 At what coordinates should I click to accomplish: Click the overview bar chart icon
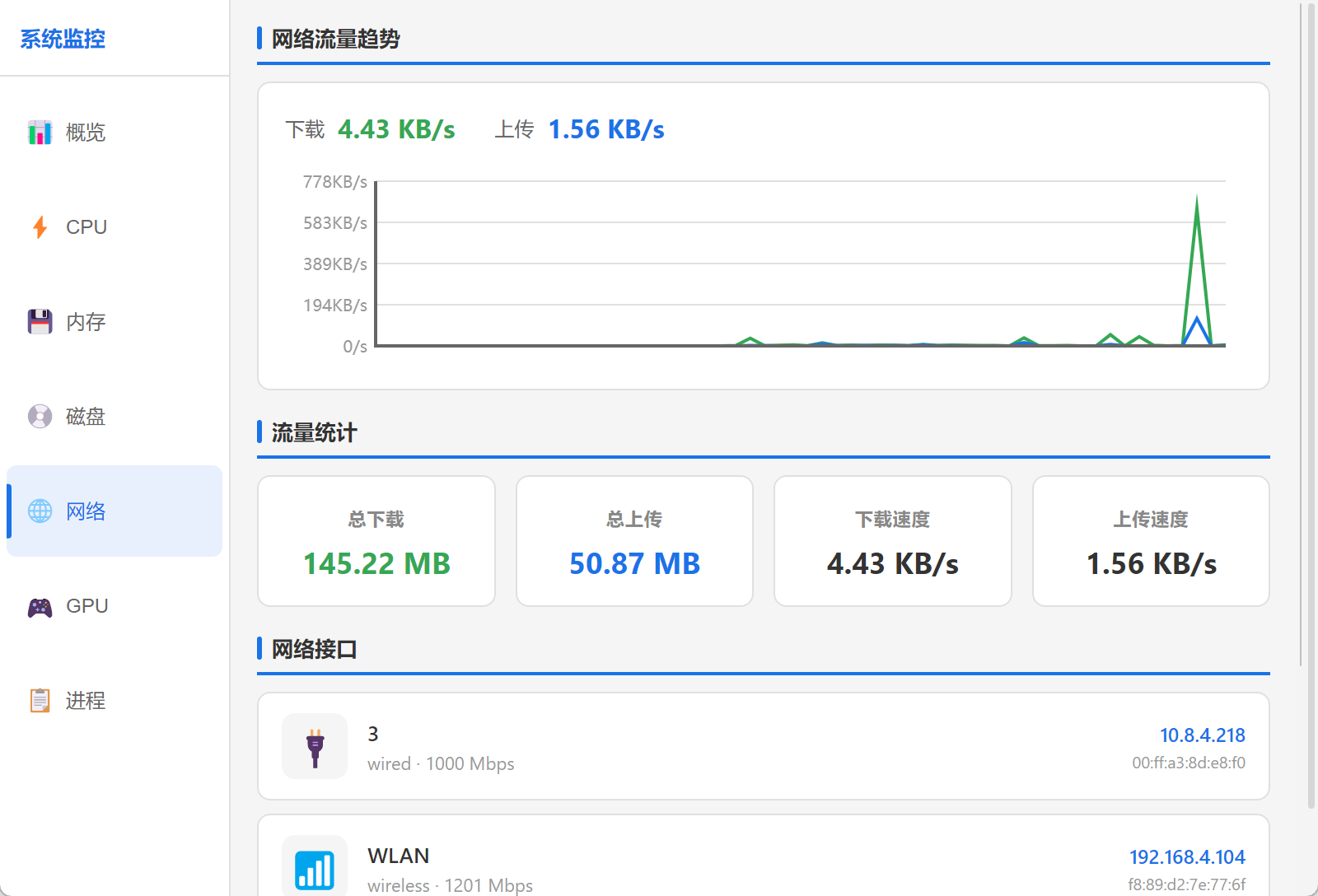point(40,132)
